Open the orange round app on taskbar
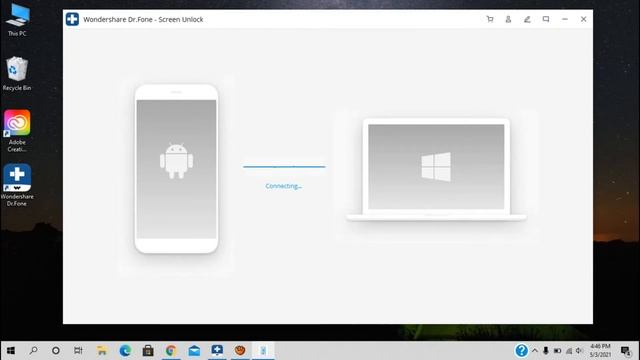The image size is (640, 360). (x=240, y=351)
